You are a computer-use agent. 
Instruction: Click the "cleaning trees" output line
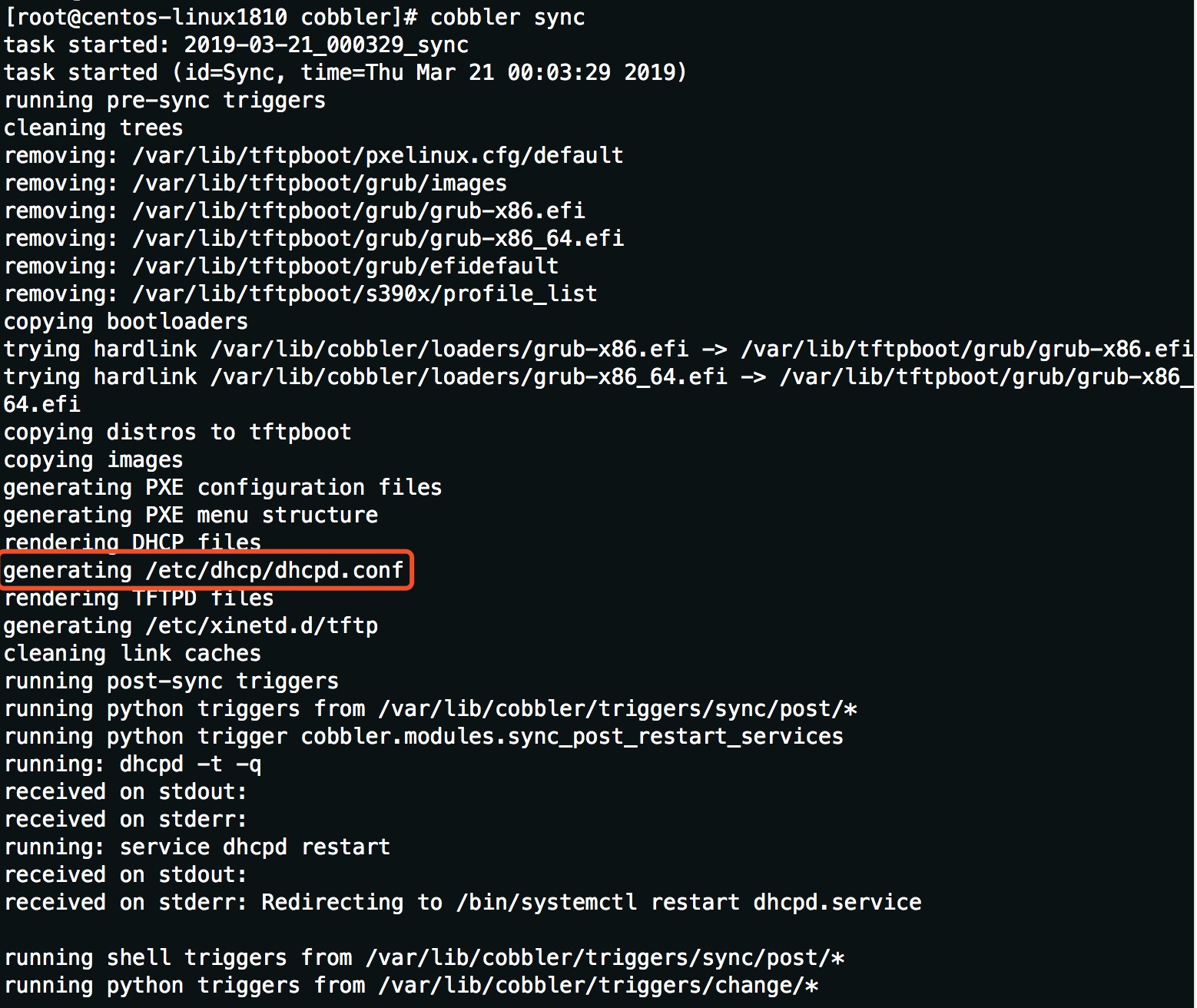click(93, 128)
